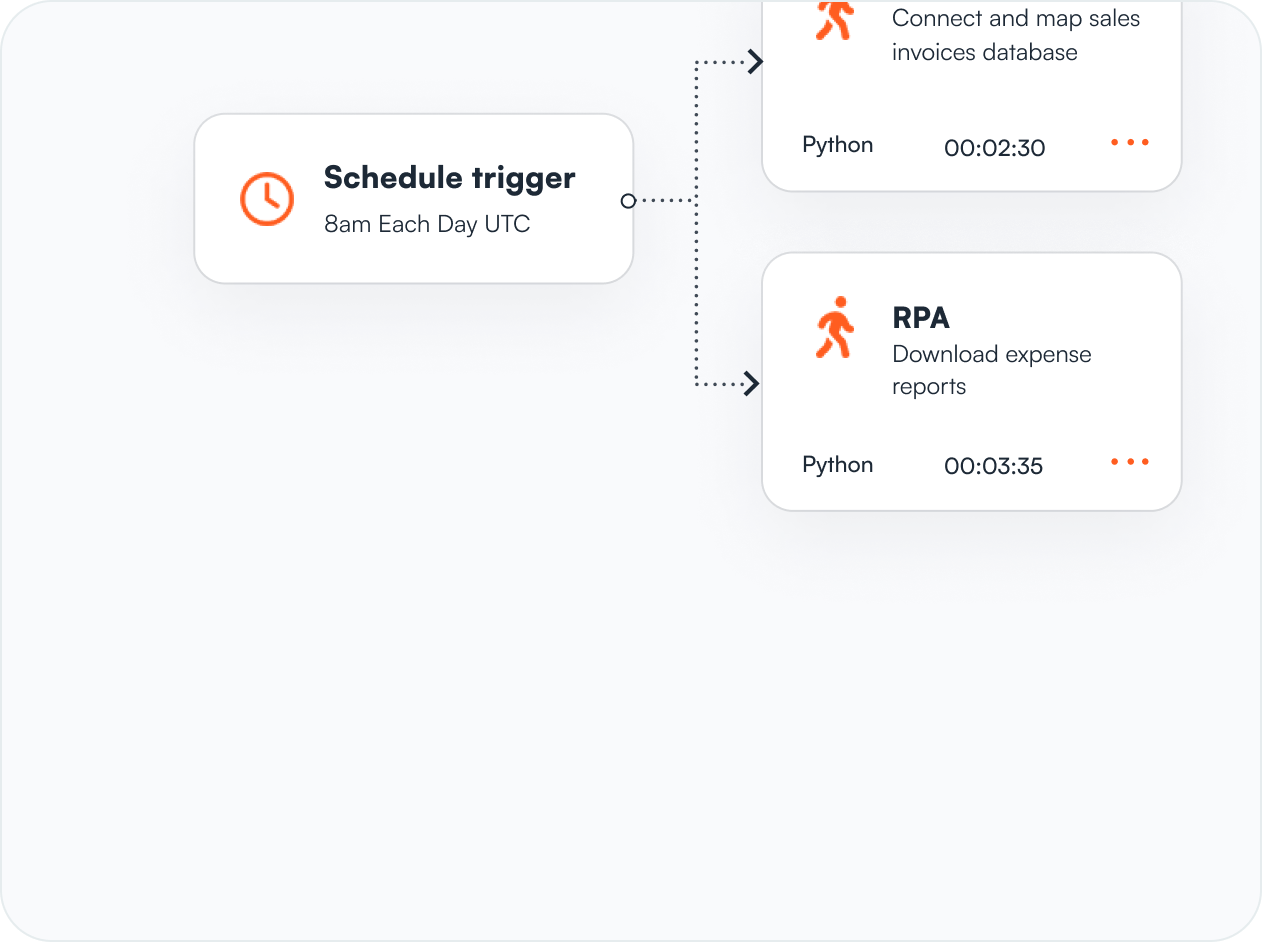Click the 00:02:30 duration on the sales invoices node
The height and width of the screenshot is (942, 1262).
point(994,147)
